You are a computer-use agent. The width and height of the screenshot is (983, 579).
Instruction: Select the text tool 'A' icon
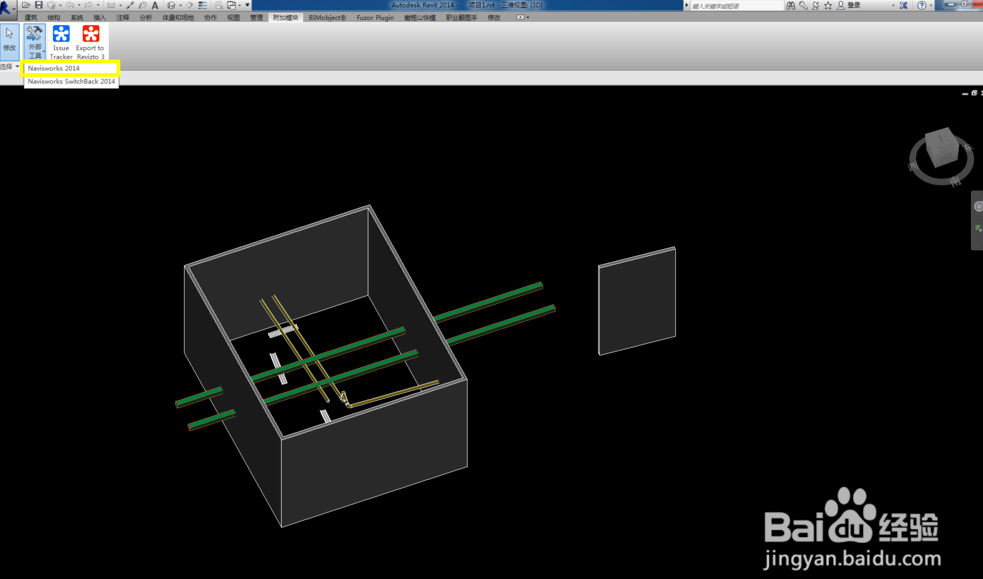[x=155, y=5]
